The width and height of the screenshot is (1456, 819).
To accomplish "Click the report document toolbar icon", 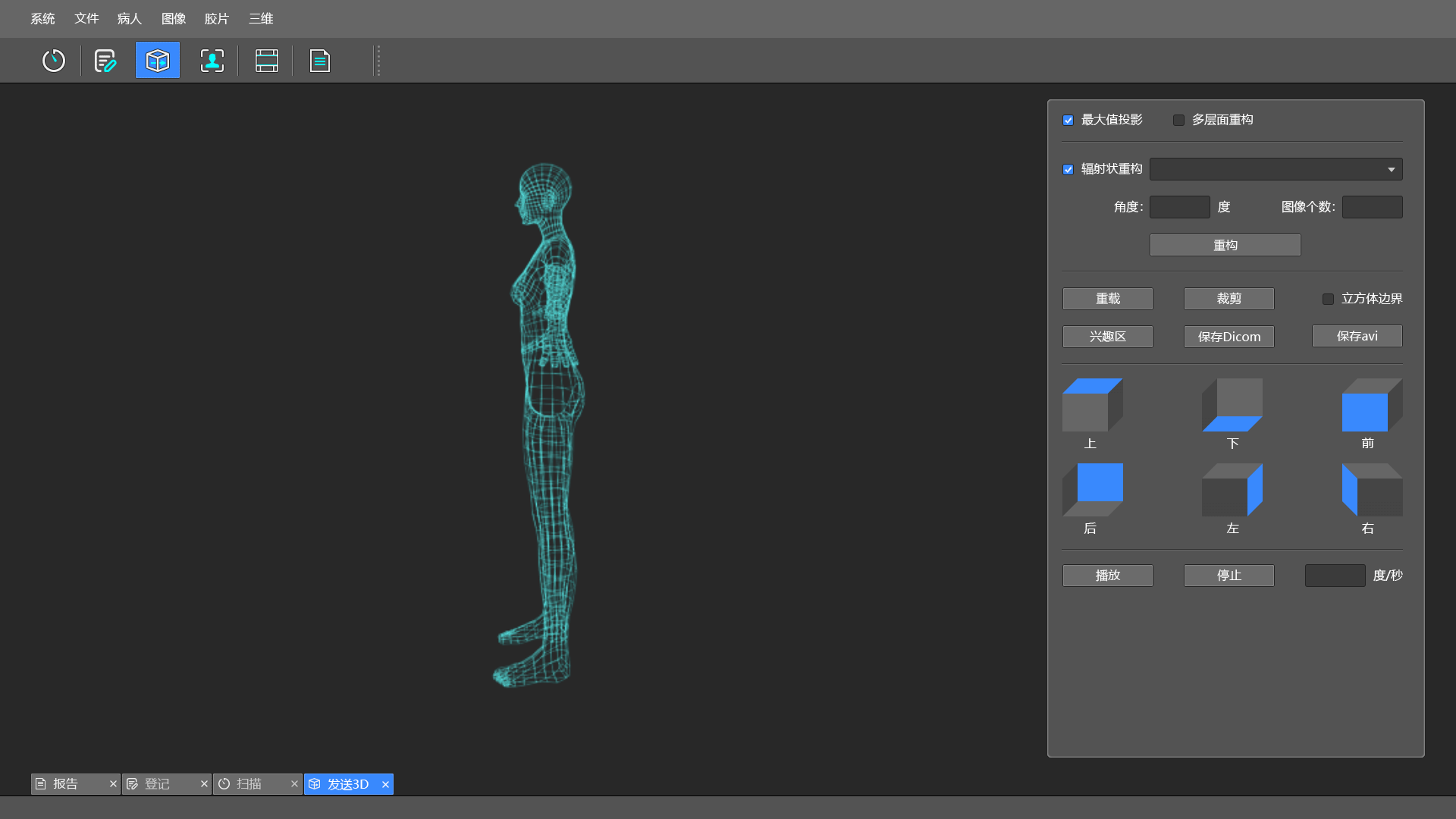I will click(320, 61).
